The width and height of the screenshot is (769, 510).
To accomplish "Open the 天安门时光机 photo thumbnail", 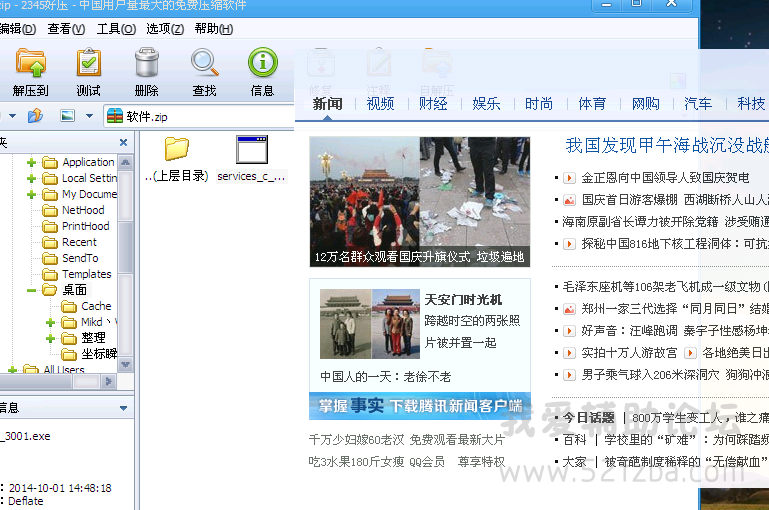I will point(370,324).
